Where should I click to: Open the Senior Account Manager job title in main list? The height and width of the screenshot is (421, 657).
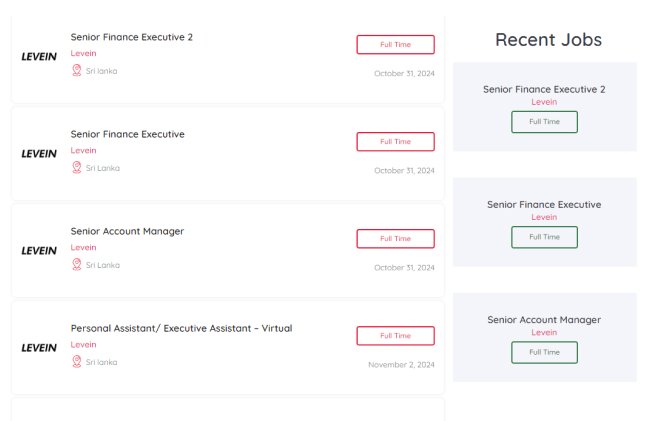tap(127, 231)
